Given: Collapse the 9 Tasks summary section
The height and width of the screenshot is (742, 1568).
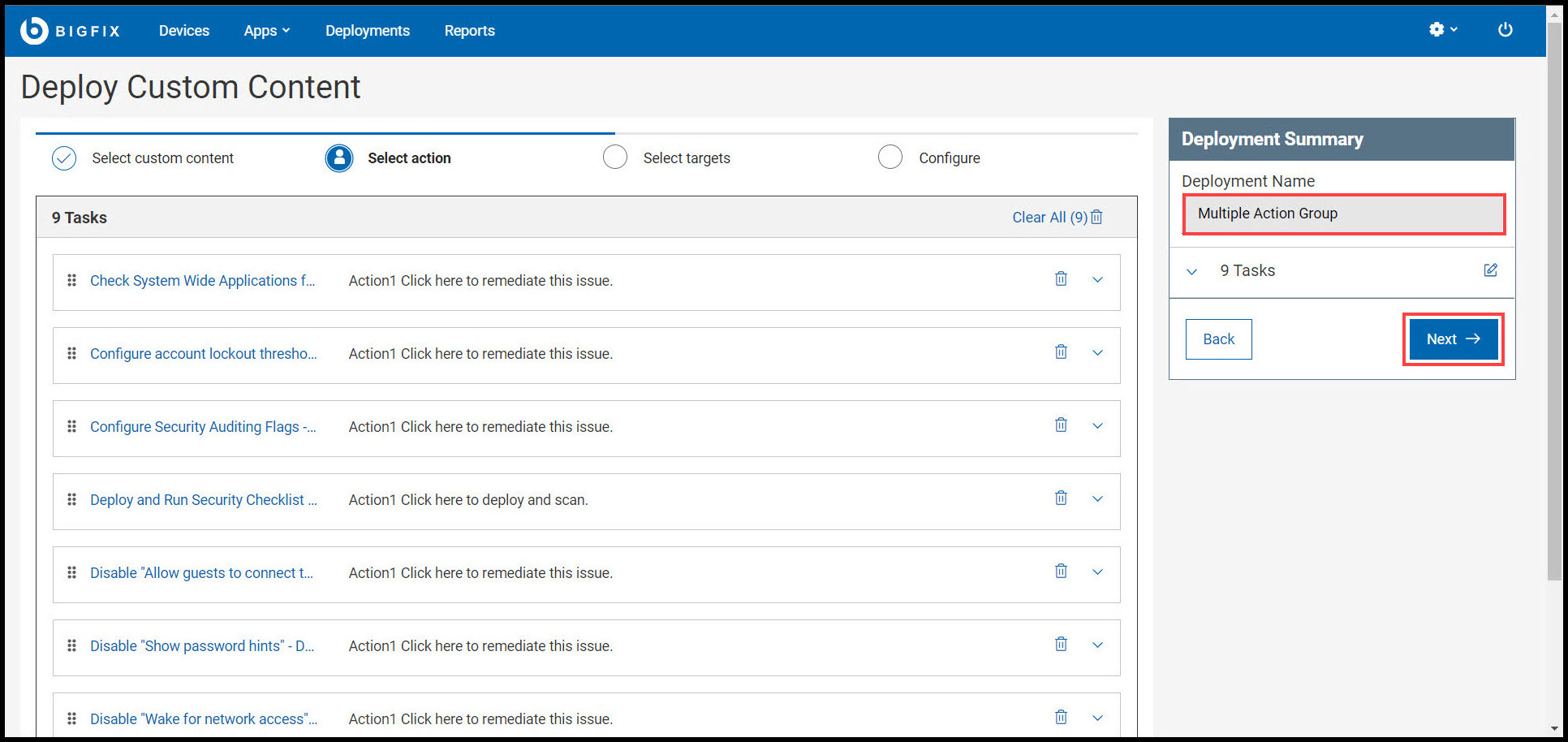Looking at the screenshot, I should [1191, 272].
